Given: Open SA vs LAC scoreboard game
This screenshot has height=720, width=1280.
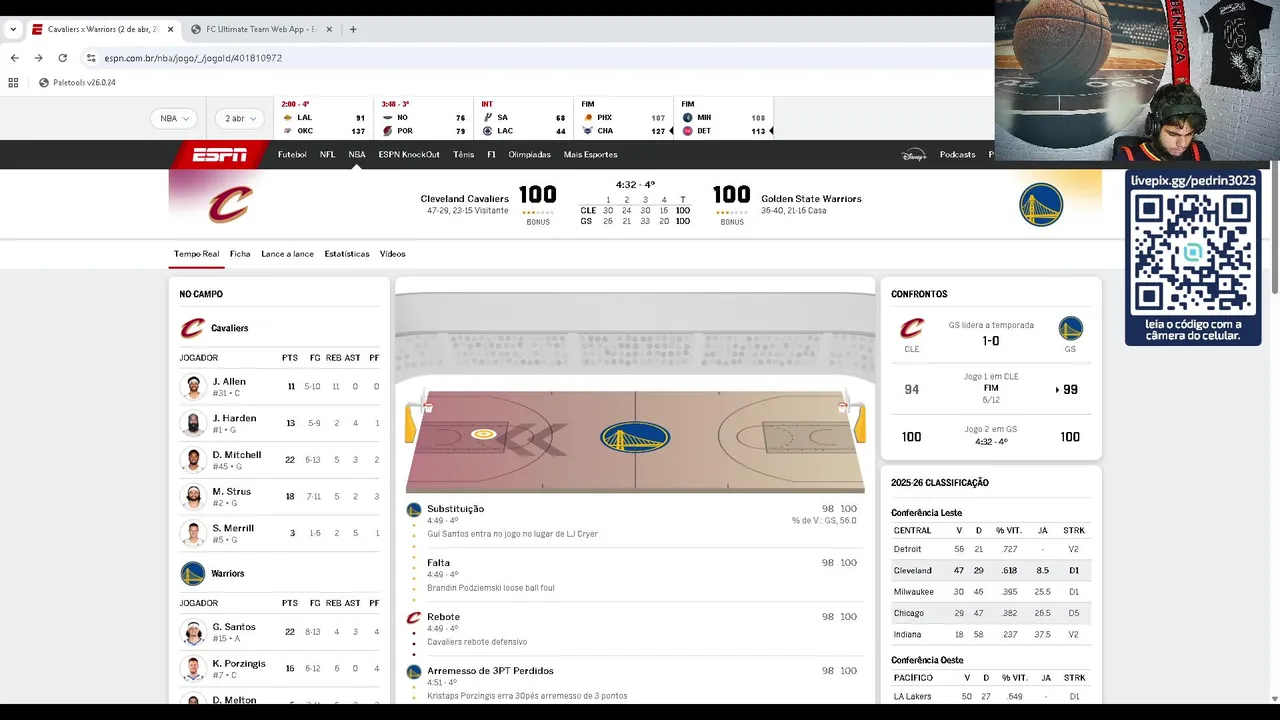Looking at the screenshot, I should 523,118.
